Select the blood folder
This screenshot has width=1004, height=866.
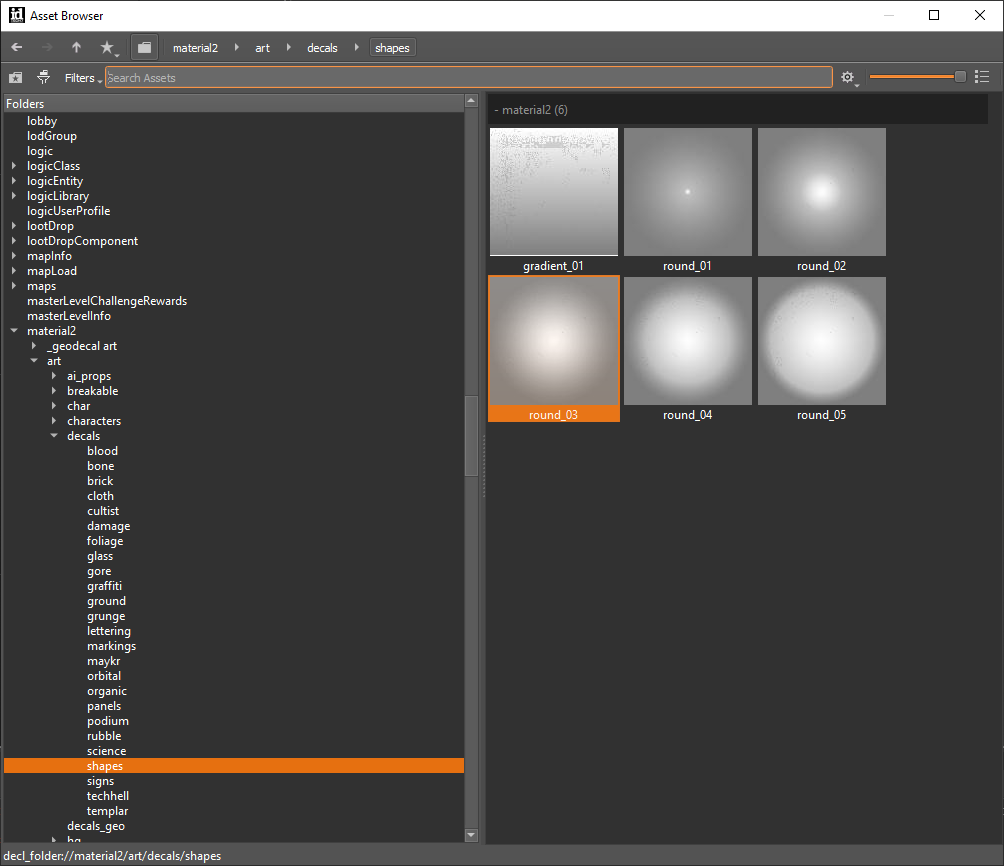point(102,451)
